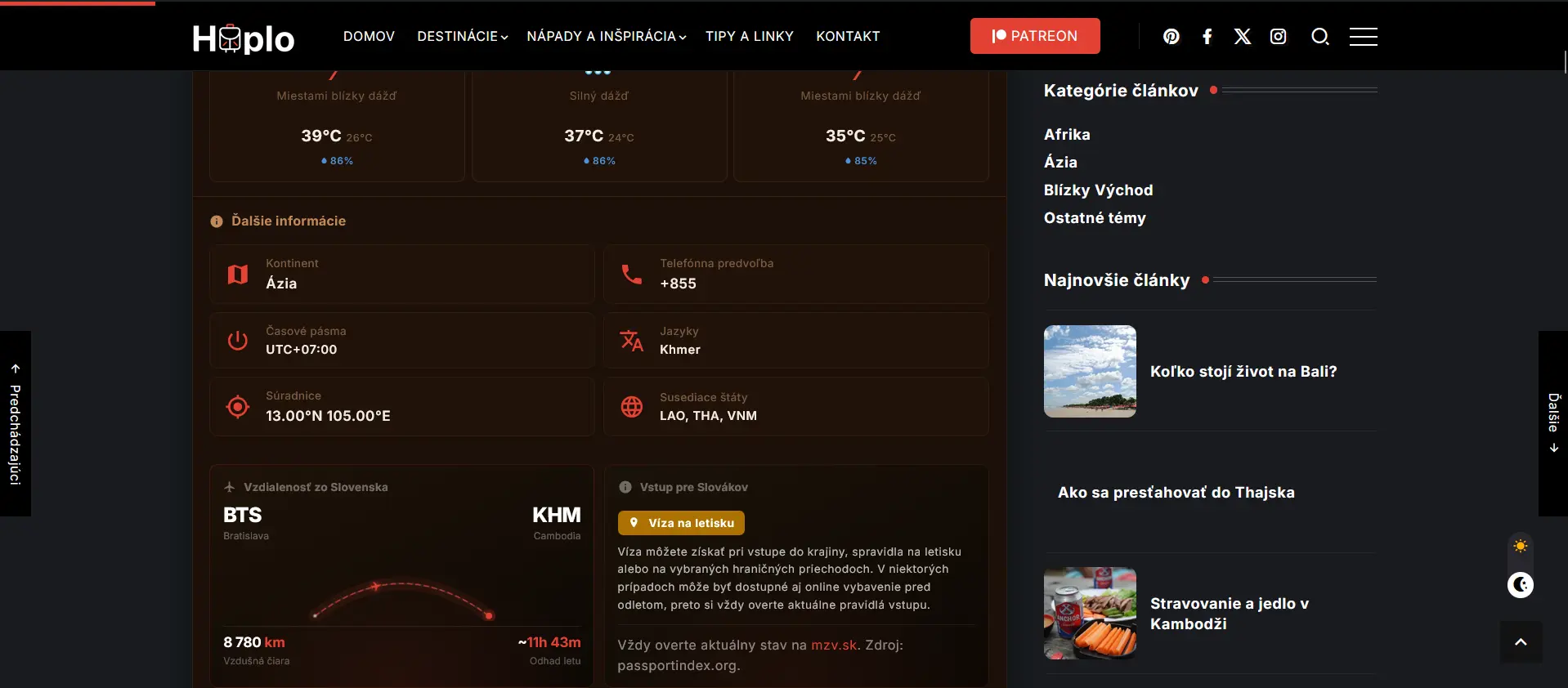This screenshot has height=688, width=1568.
Task: Open the X (Twitter) icon
Action: click(x=1243, y=37)
